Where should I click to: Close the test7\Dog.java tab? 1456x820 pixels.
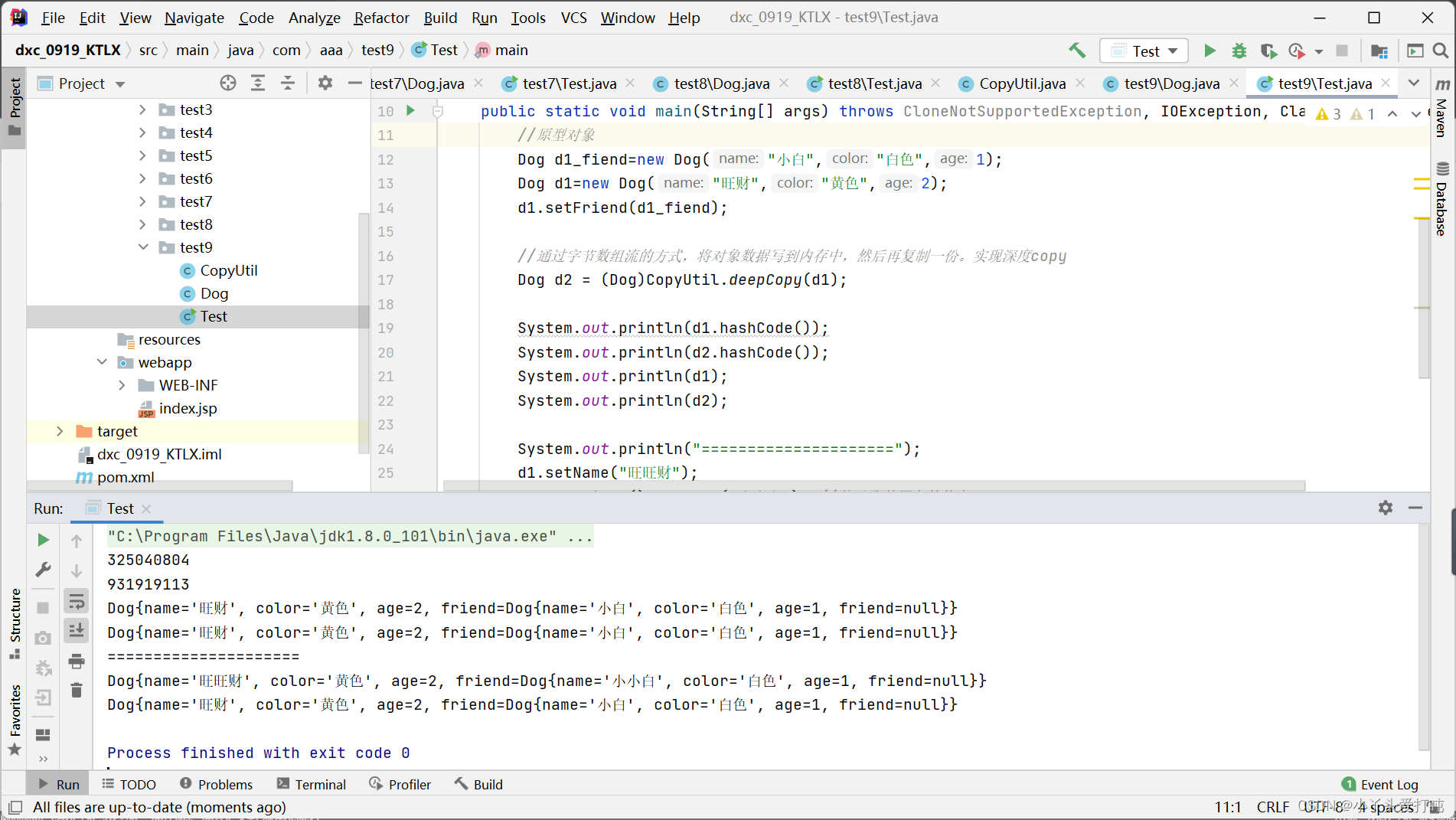478,83
